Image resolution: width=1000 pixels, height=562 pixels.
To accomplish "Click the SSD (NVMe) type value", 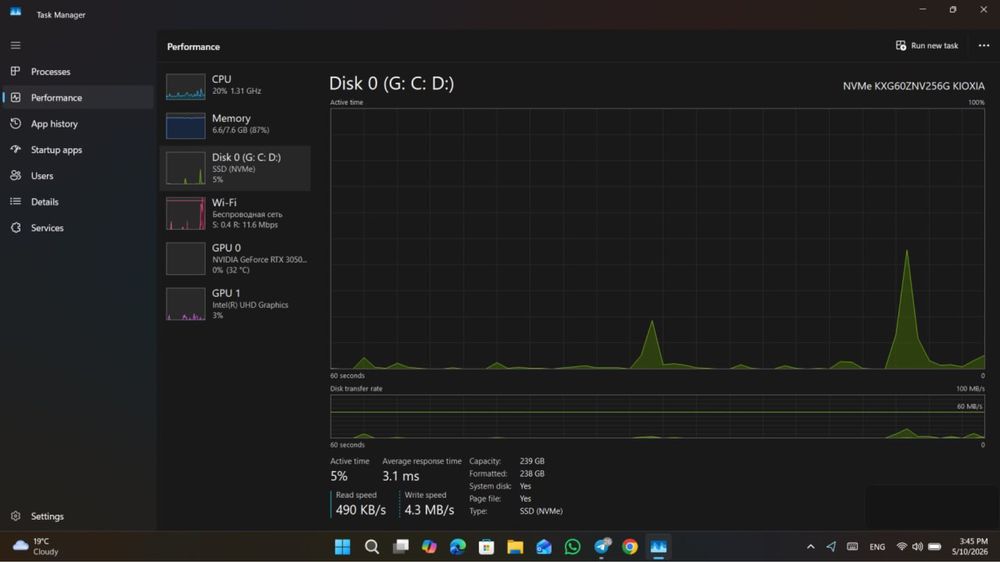I will (x=541, y=511).
